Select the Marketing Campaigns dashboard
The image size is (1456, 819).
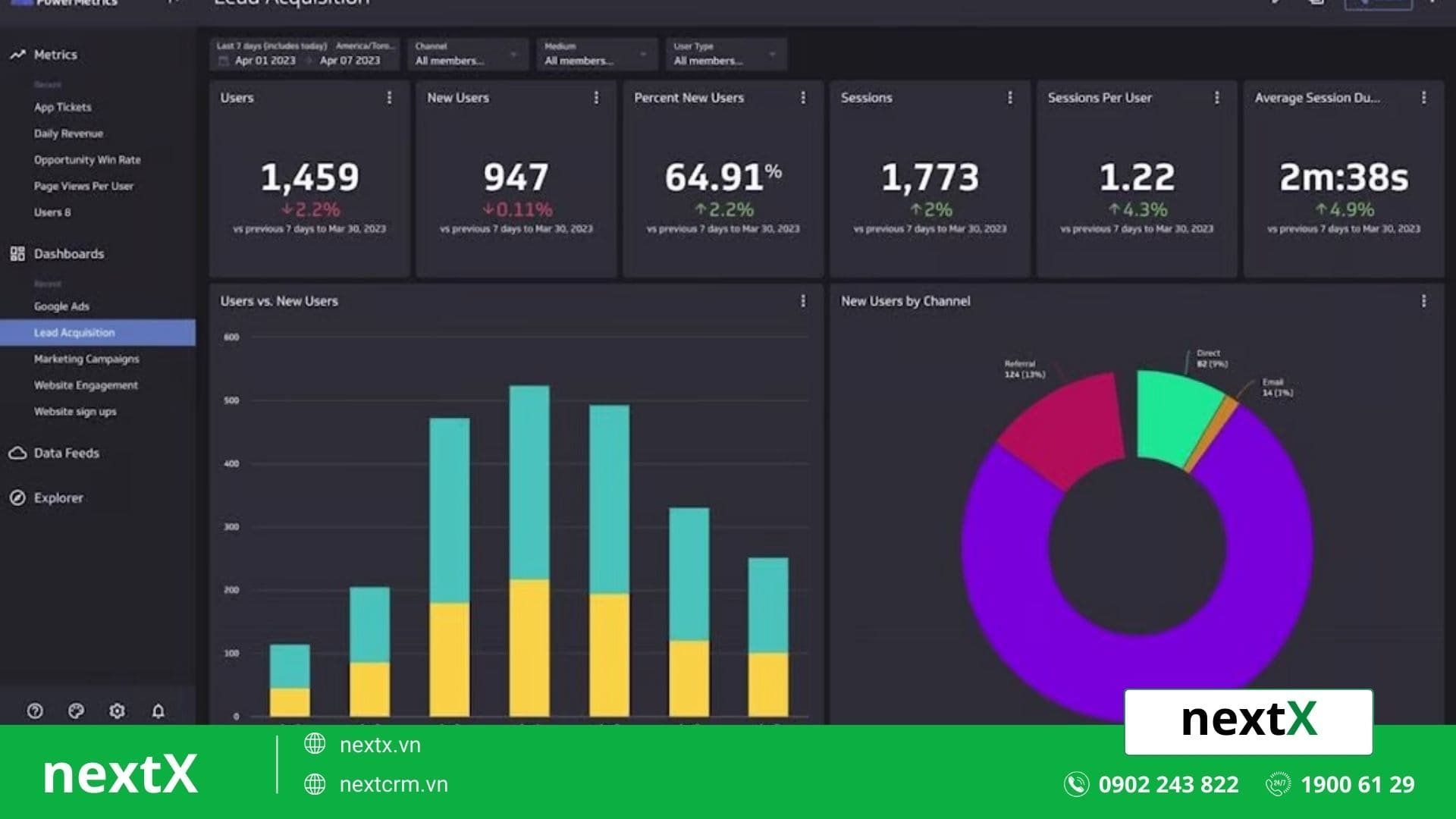(x=86, y=359)
